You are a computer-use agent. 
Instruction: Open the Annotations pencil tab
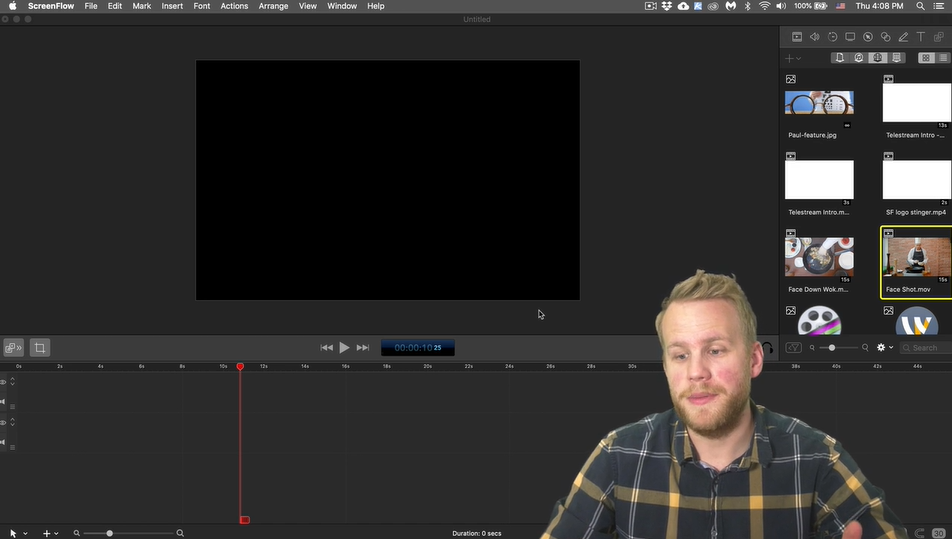point(903,37)
